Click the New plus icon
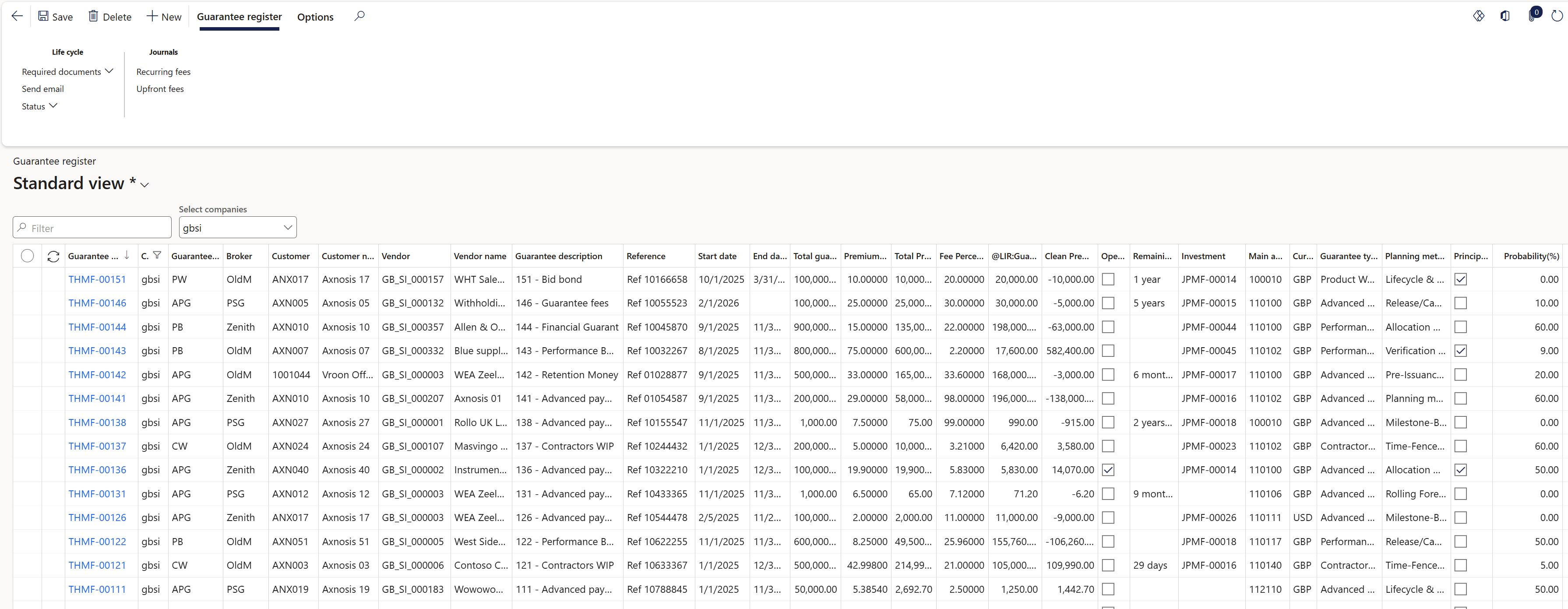The width and height of the screenshot is (1568, 609). pyautogui.click(x=152, y=17)
